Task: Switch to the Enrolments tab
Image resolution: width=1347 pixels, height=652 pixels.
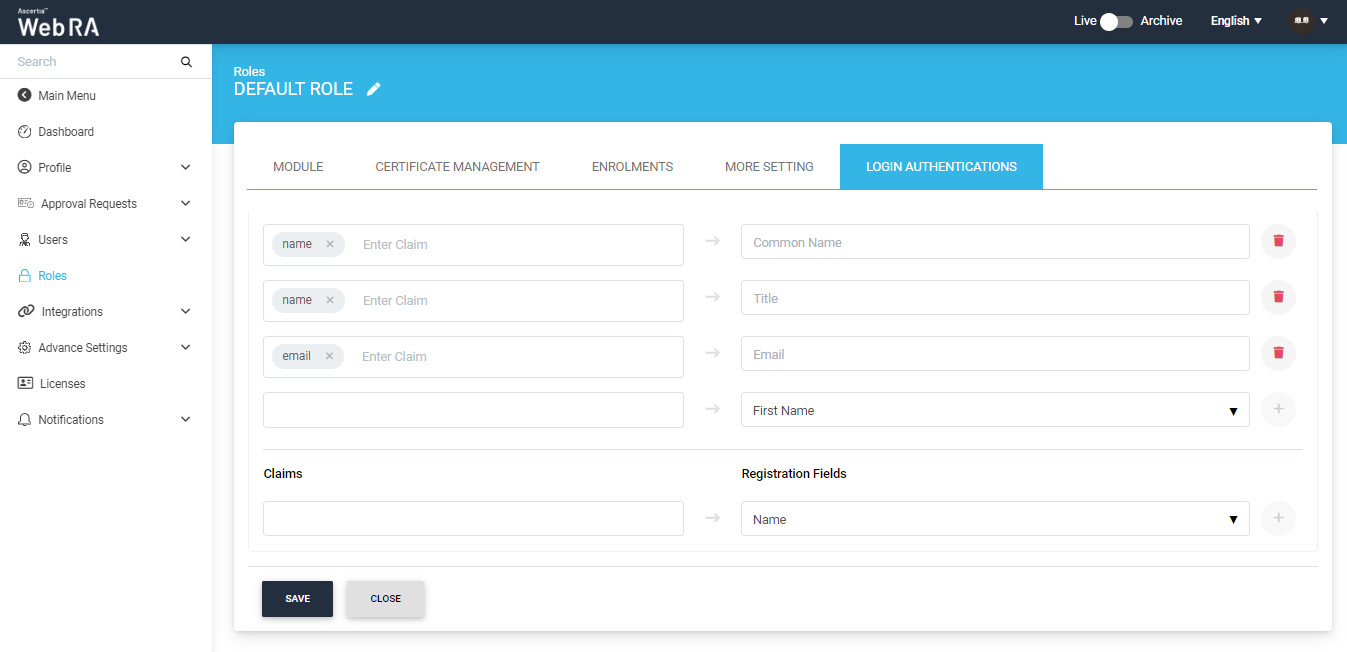Action: click(x=632, y=167)
